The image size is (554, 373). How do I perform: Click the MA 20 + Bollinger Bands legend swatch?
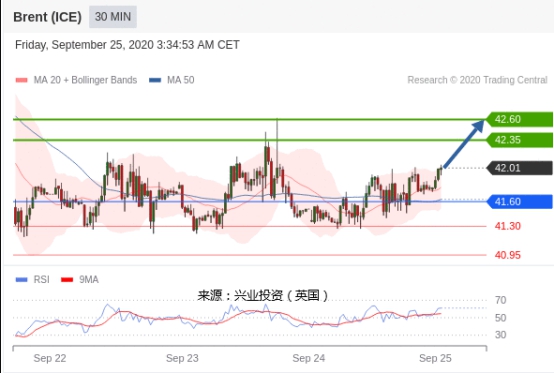(22, 80)
